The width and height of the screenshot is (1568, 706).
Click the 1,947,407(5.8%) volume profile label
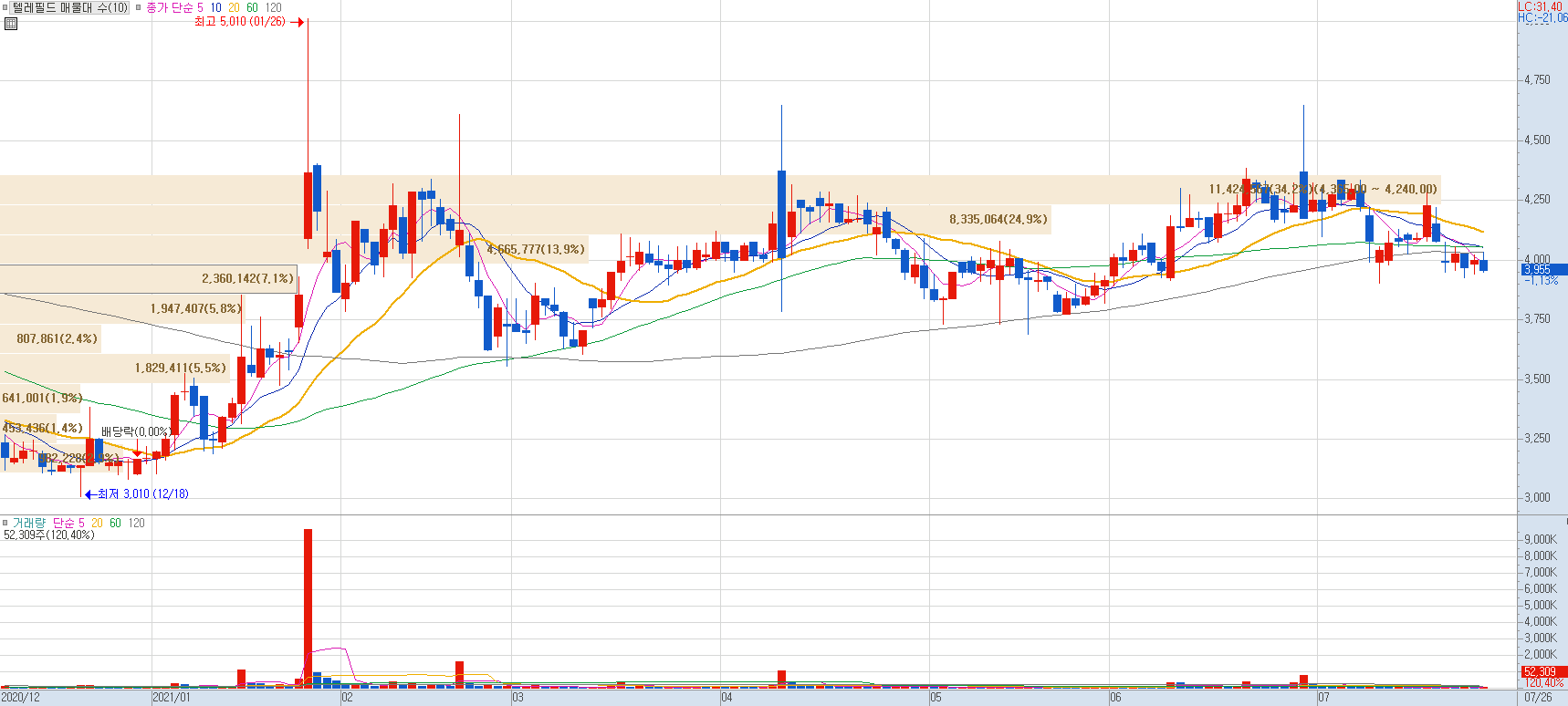pyautogui.click(x=197, y=308)
